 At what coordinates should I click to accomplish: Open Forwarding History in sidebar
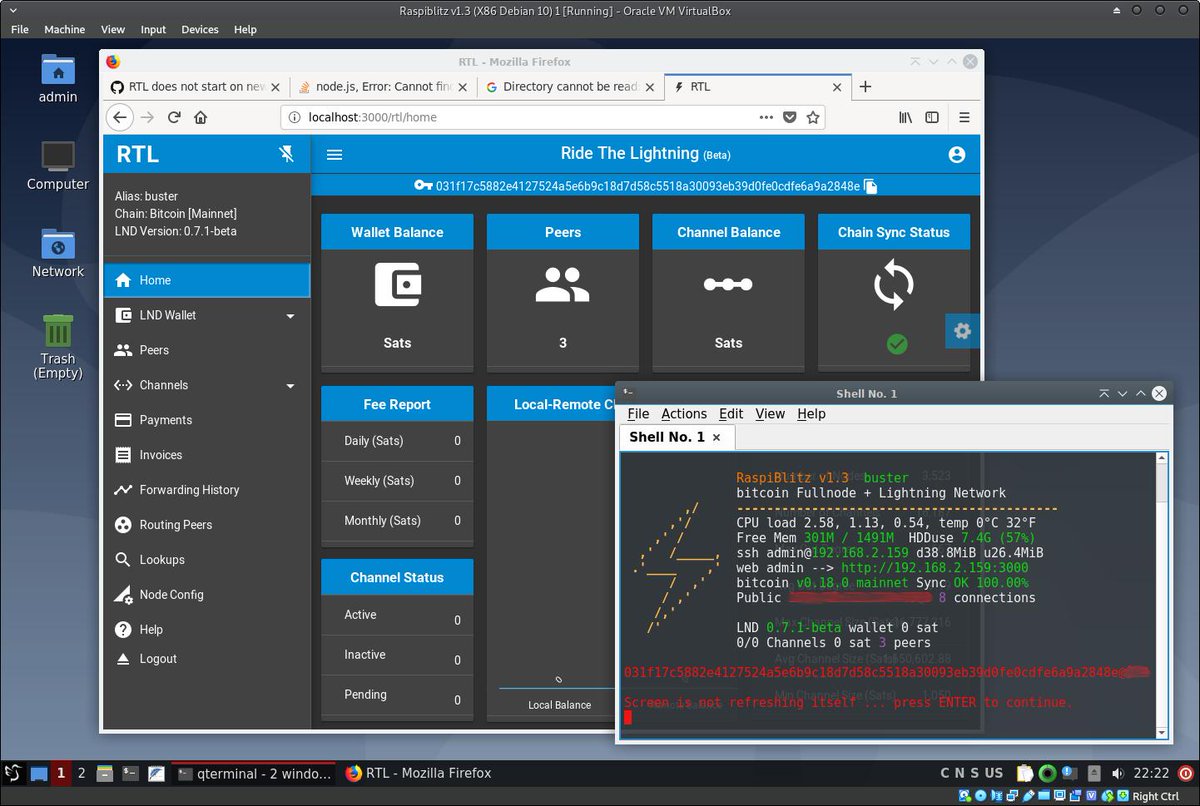click(x=207, y=490)
